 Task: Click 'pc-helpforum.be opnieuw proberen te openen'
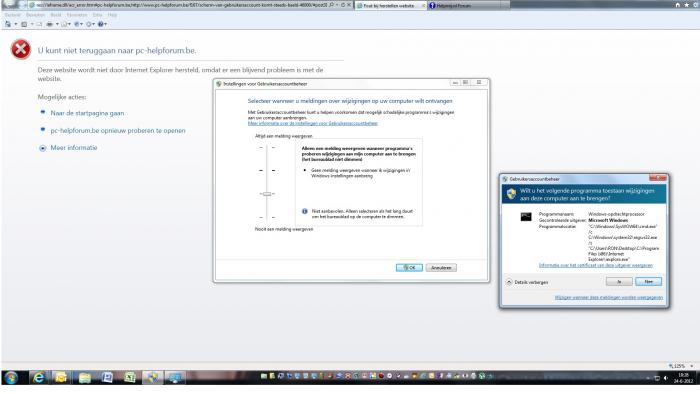(x=118, y=131)
